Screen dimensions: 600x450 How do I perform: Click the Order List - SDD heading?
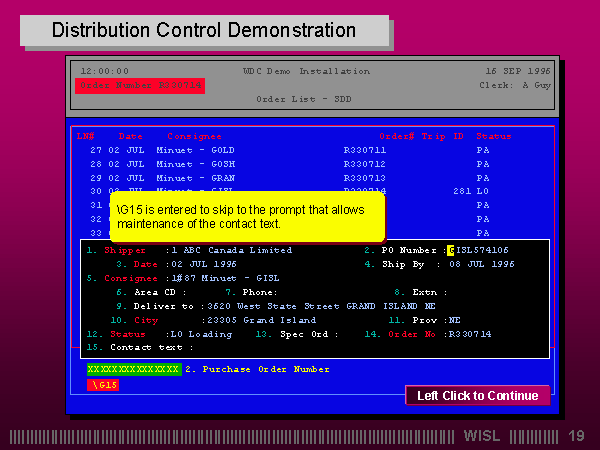click(304, 99)
